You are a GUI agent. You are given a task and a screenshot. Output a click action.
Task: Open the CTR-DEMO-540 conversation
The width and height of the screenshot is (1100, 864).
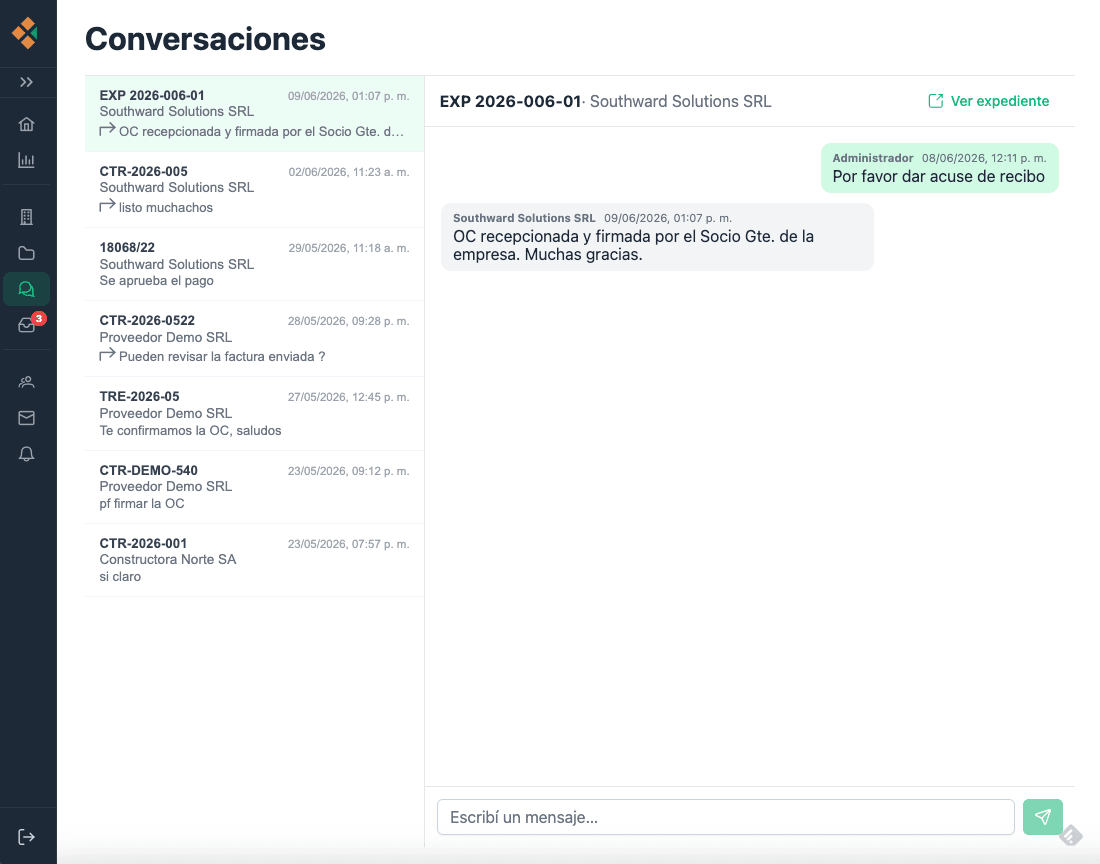coord(254,487)
